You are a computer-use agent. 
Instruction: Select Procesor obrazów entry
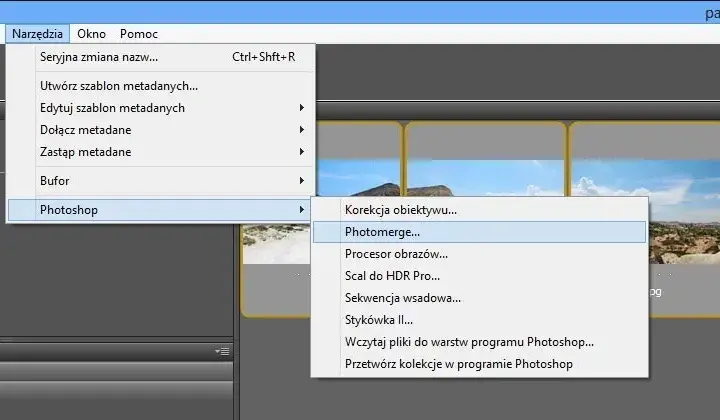(479, 254)
